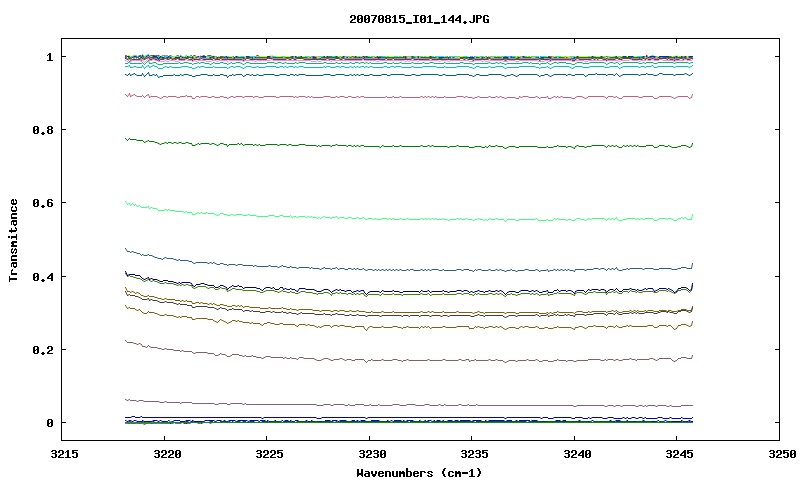Click x-axis tick label 3250
Viewport: 800px width, 480px height.
(782, 454)
